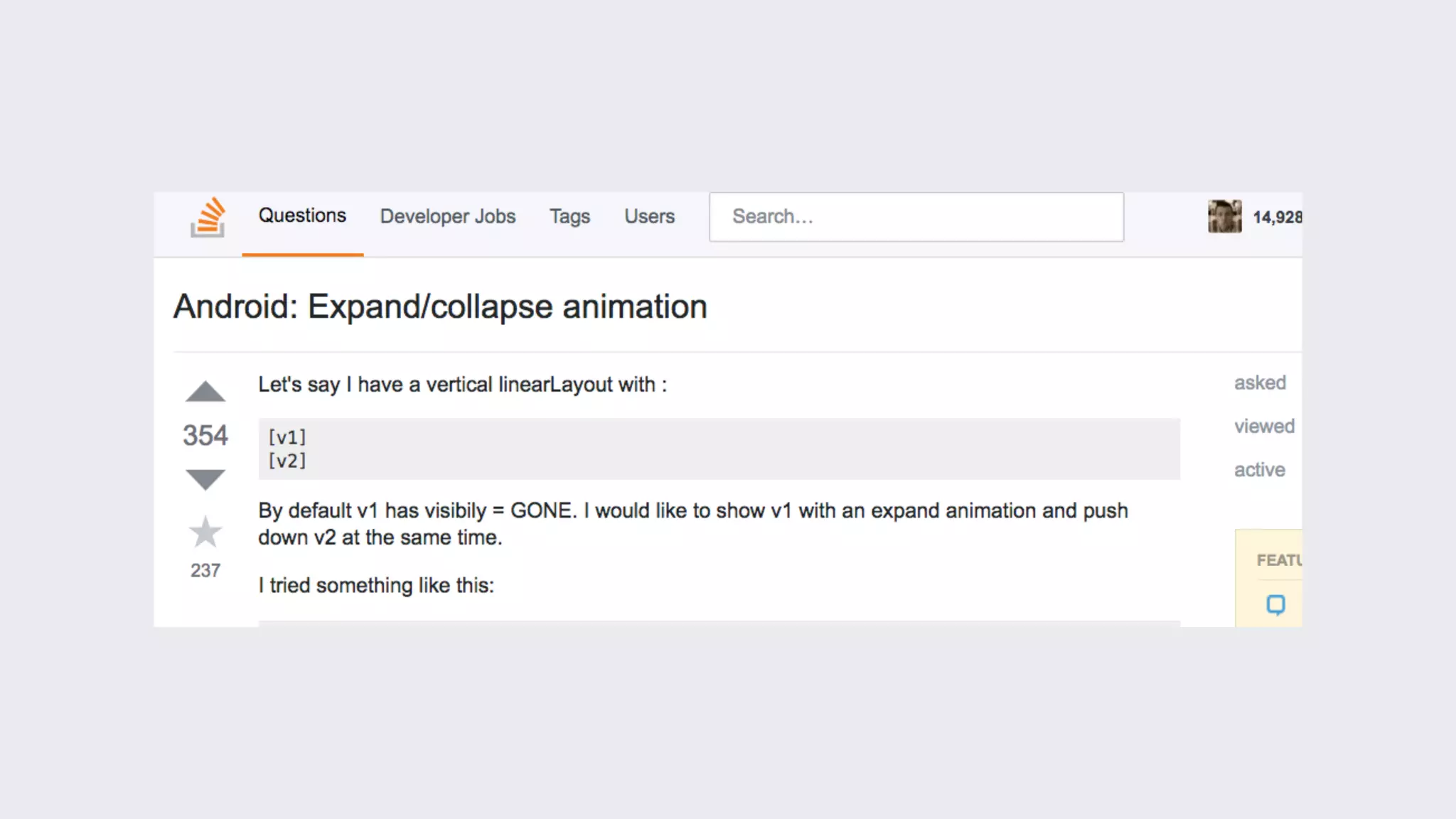1456x819 pixels.
Task: Click the 354 vote count
Action: [205, 435]
